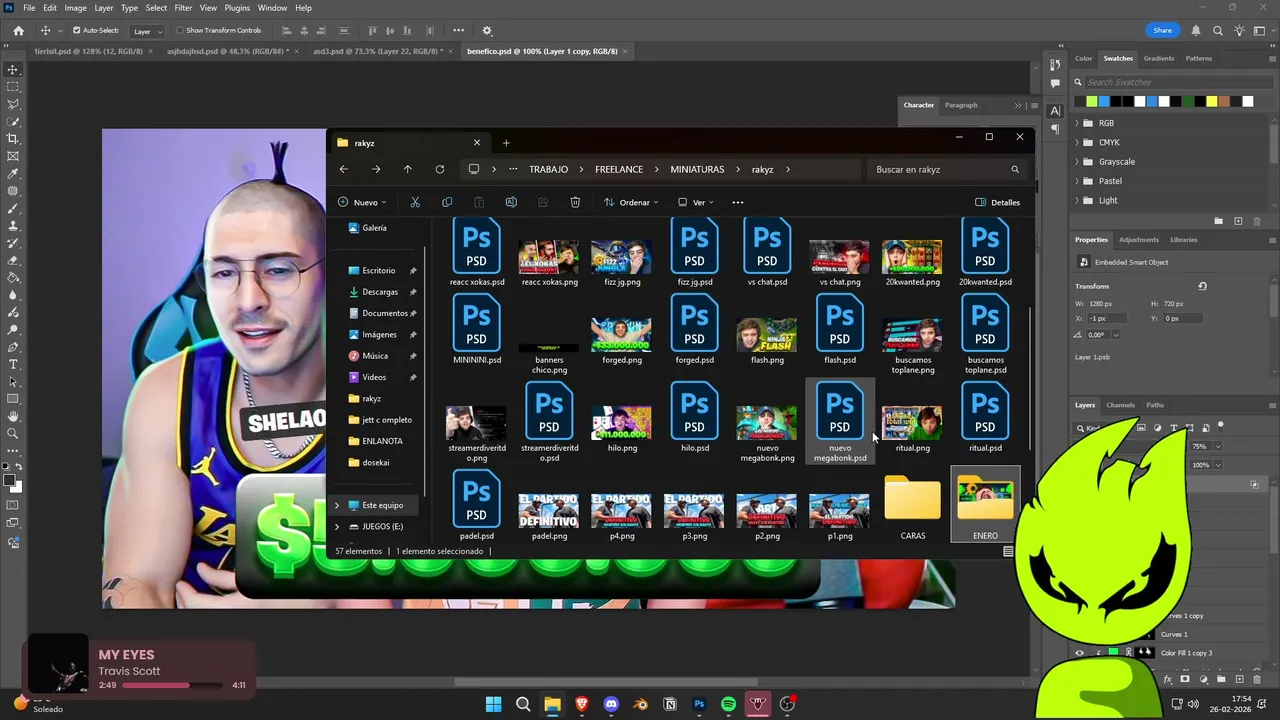Open the Character panel icon in side strip

click(1055, 111)
